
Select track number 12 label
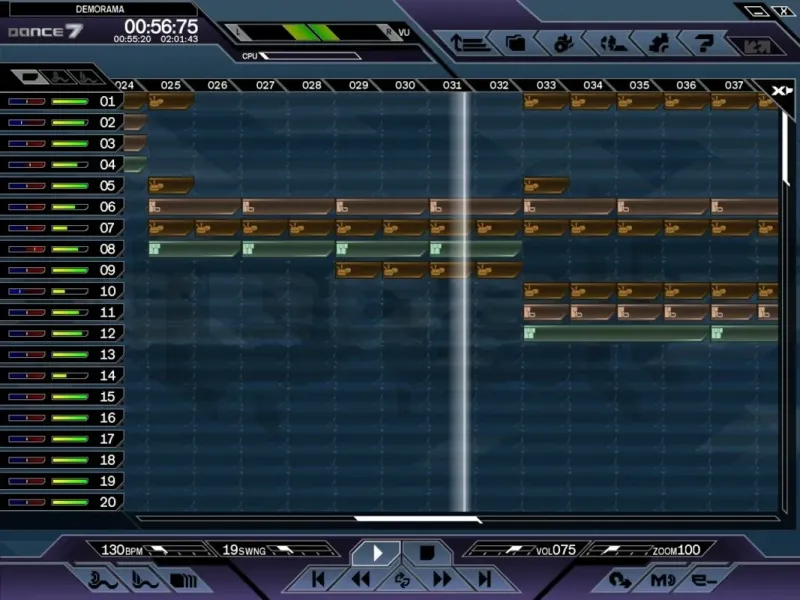pyautogui.click(x=108, y=333)
